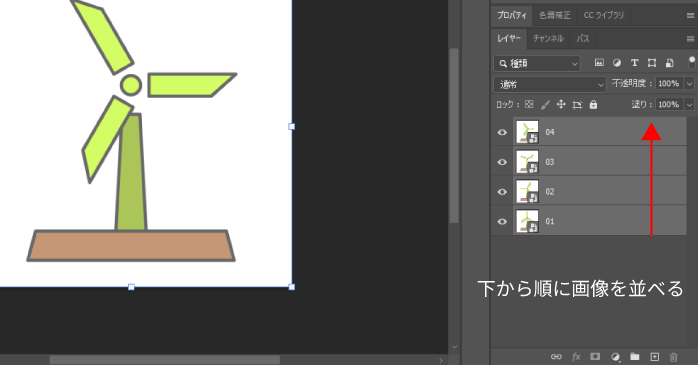Open the blend mode dropdown 通常
Screen dimensions: 698x365
tap(549, 84)
